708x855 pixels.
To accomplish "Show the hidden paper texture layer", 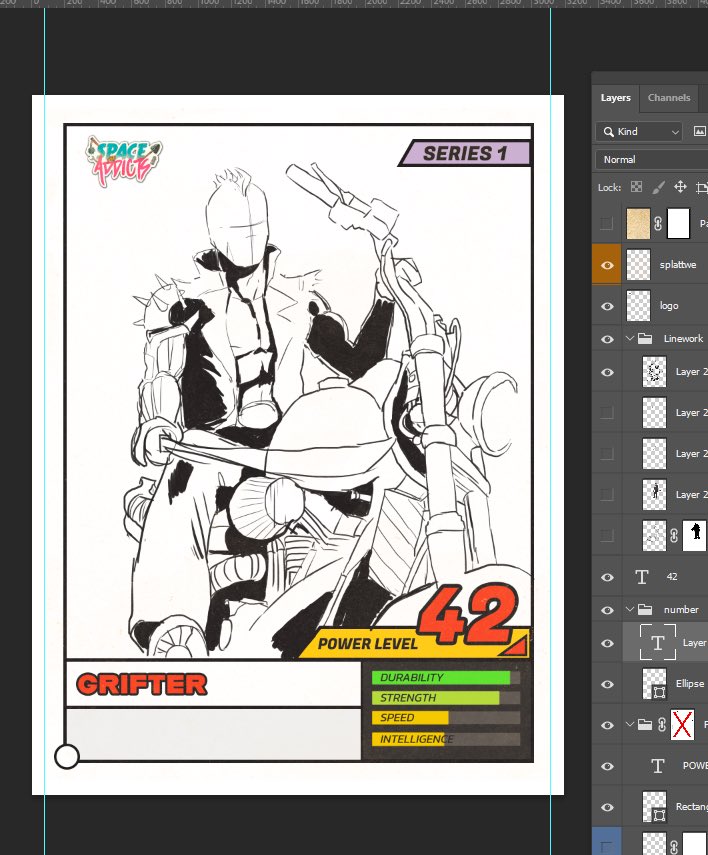I will [x=607, y=223].
